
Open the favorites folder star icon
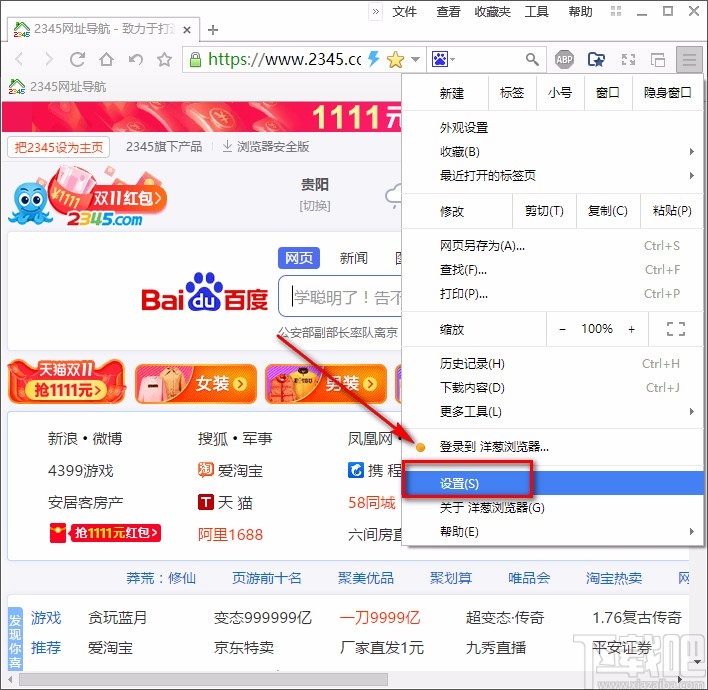(x=596, y=59)
